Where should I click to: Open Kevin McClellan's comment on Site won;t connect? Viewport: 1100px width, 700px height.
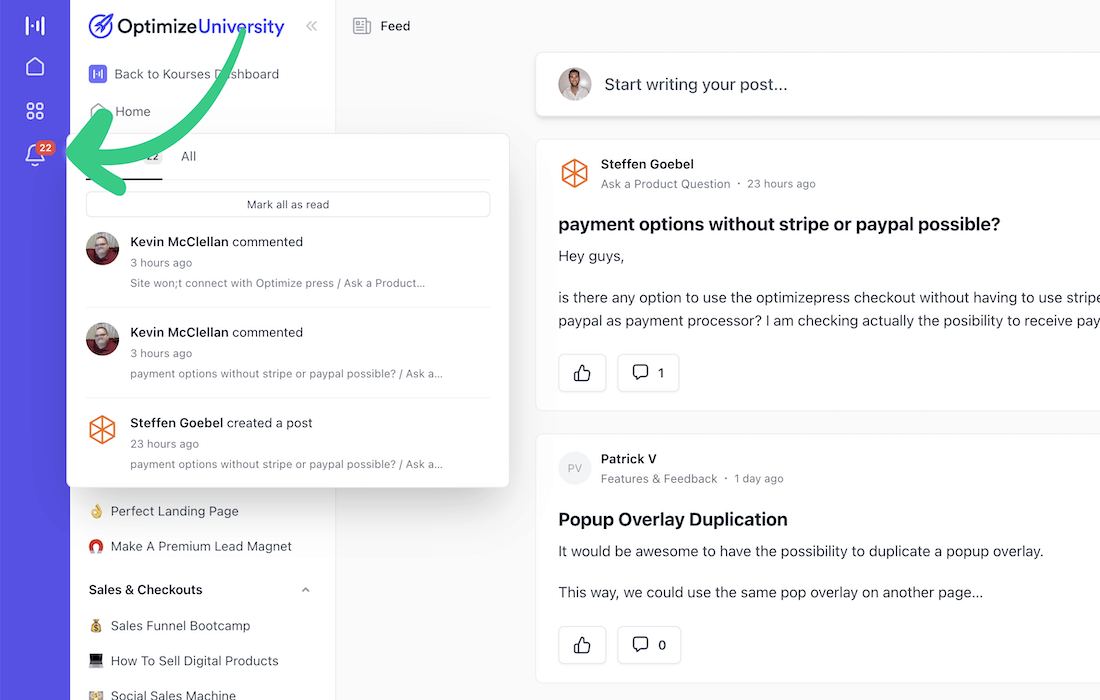(288, 262)
